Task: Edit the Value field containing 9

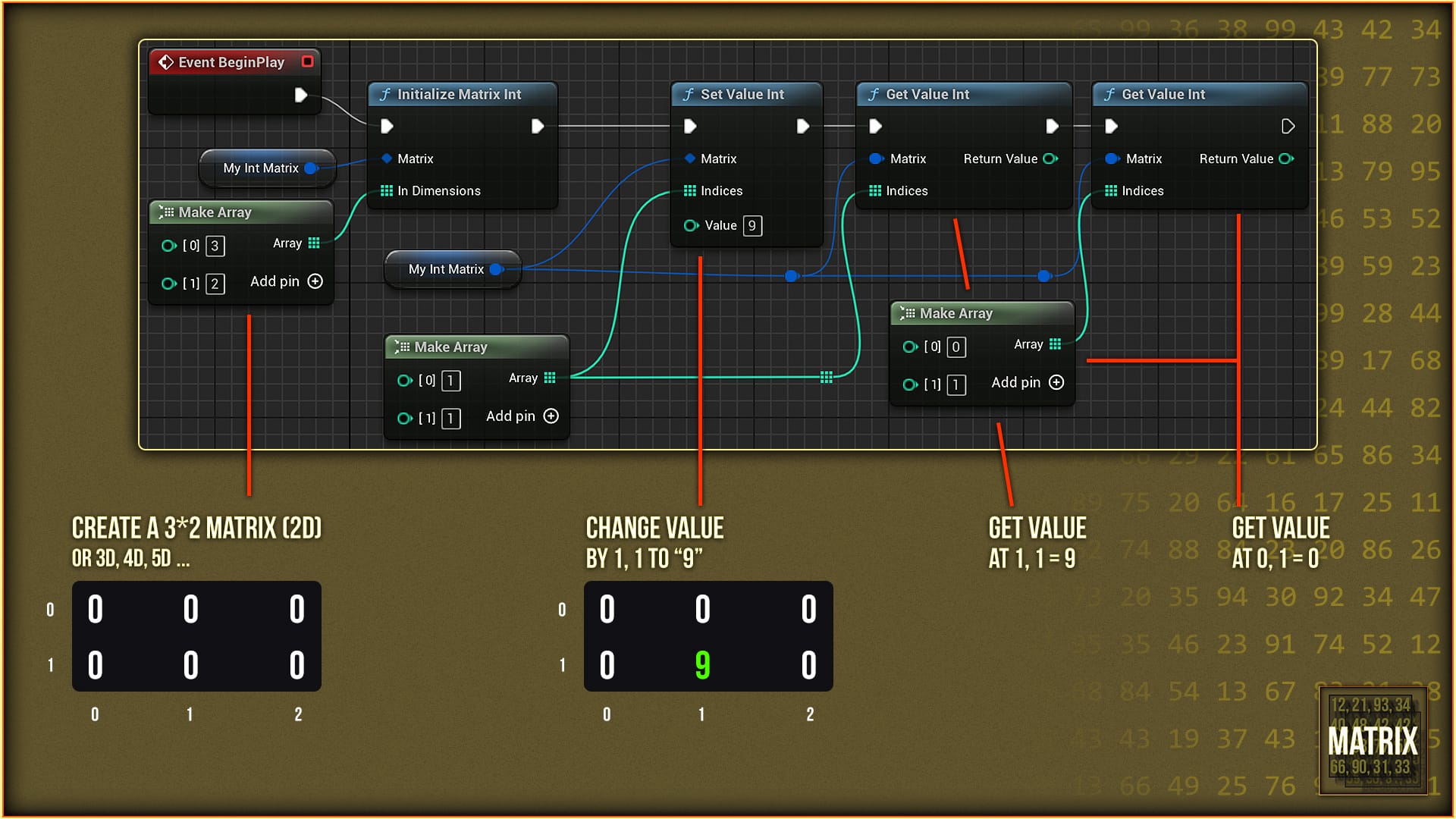Action: [752, 225]
